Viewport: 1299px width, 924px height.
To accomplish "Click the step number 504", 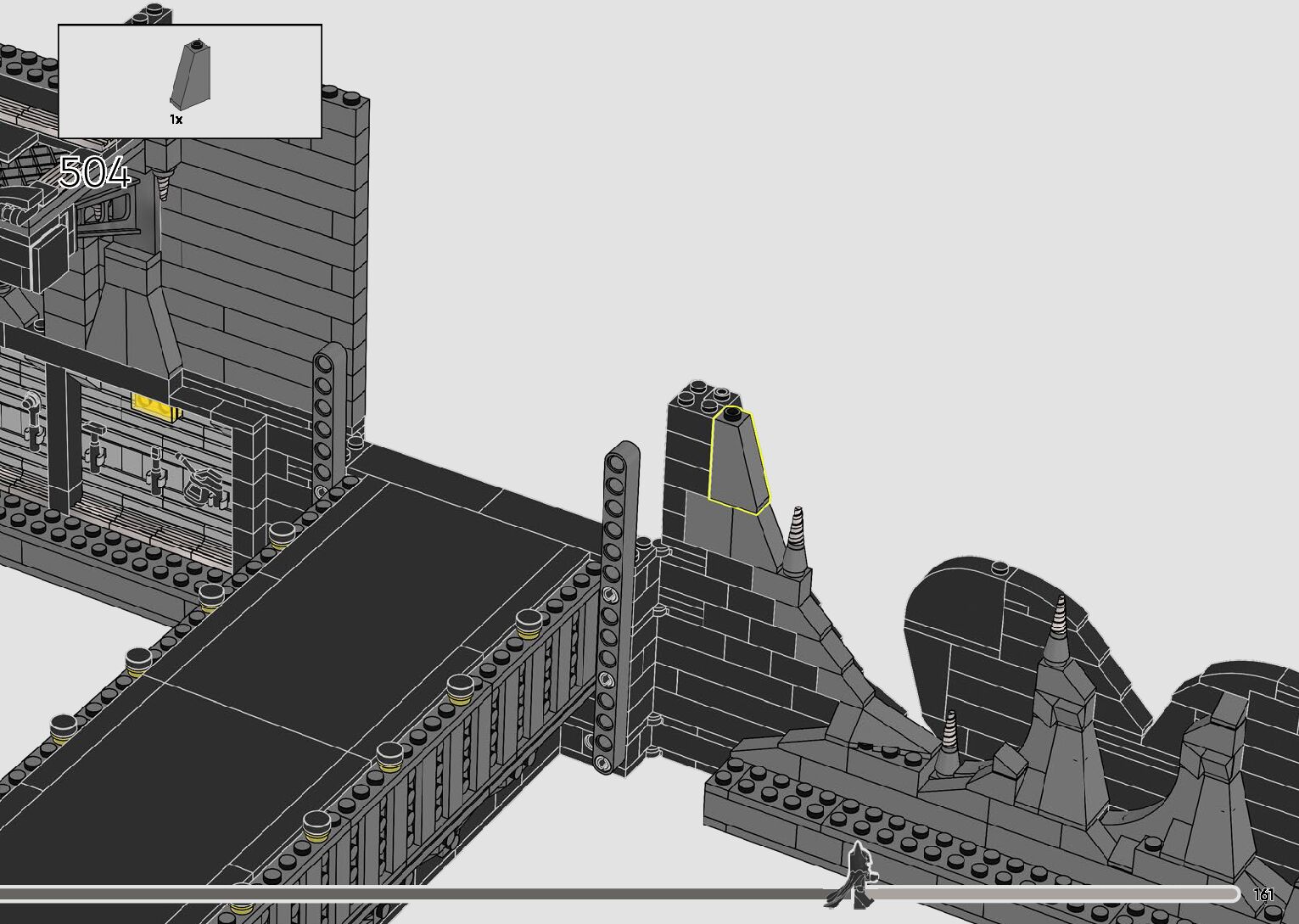I will [x=94, y=174].
